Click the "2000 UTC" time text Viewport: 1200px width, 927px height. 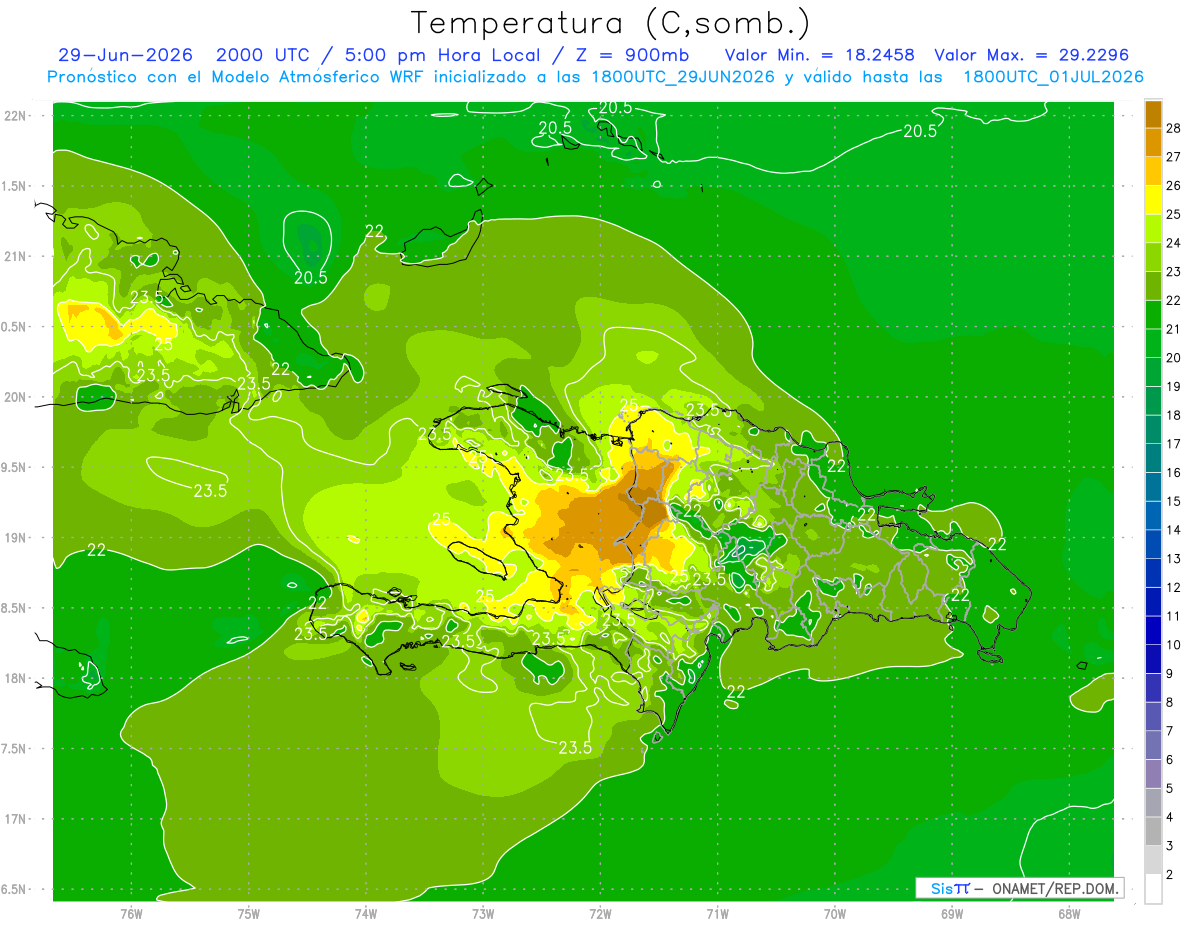click(264, 55)
